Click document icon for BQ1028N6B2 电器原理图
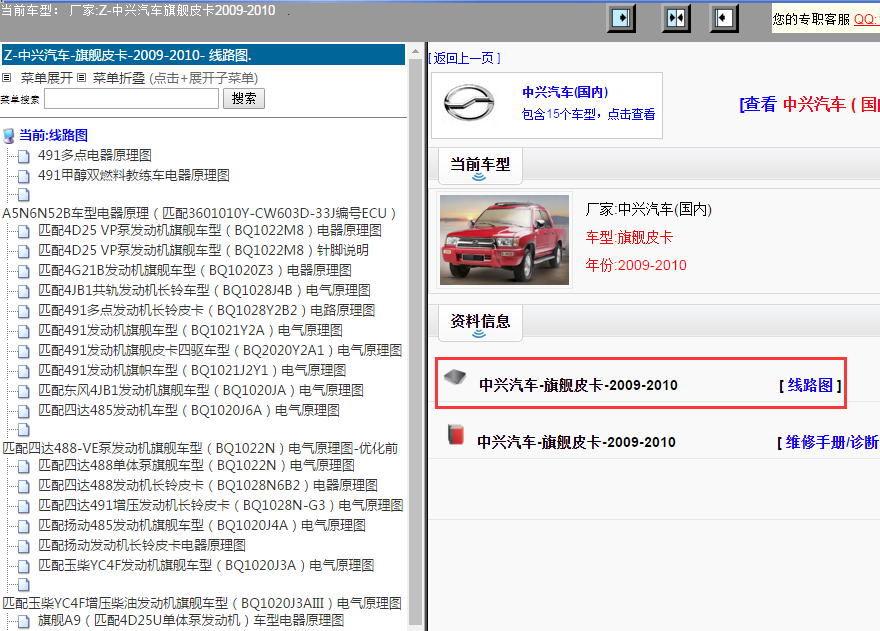The width and height of the screenshot is (880, 631). click(x=24, y=486)
